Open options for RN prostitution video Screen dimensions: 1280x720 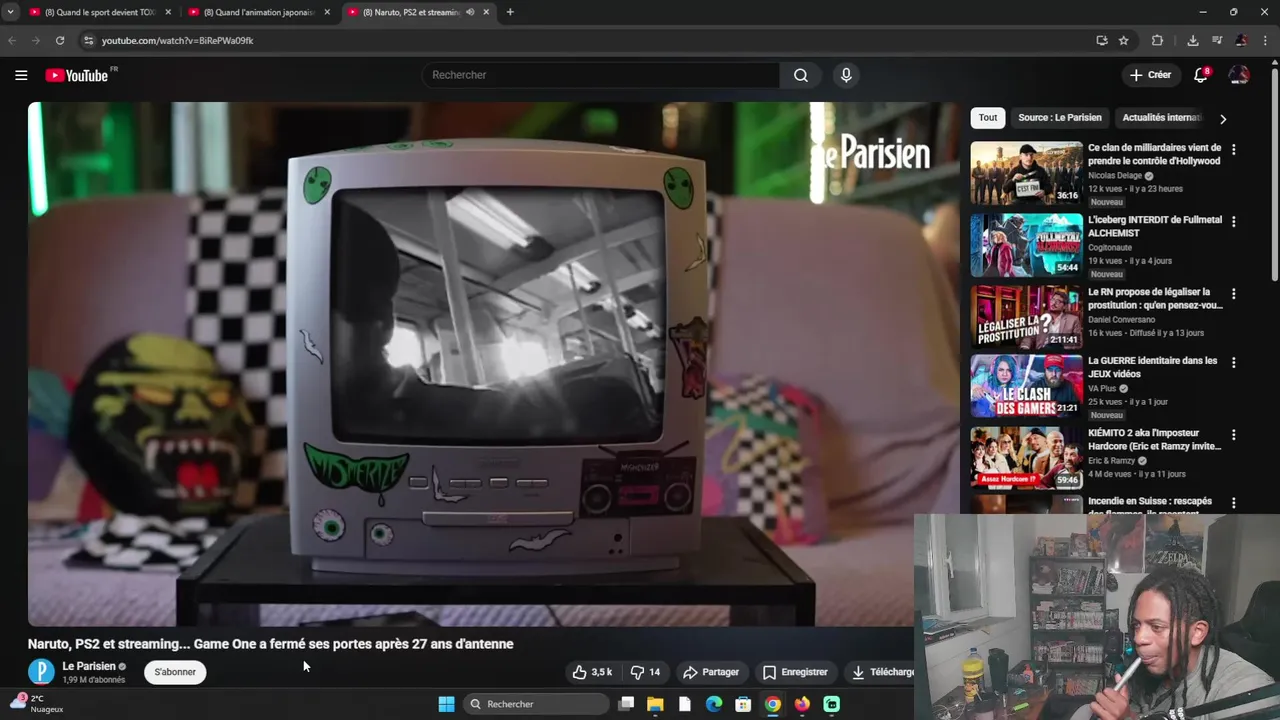(1233, 294)
